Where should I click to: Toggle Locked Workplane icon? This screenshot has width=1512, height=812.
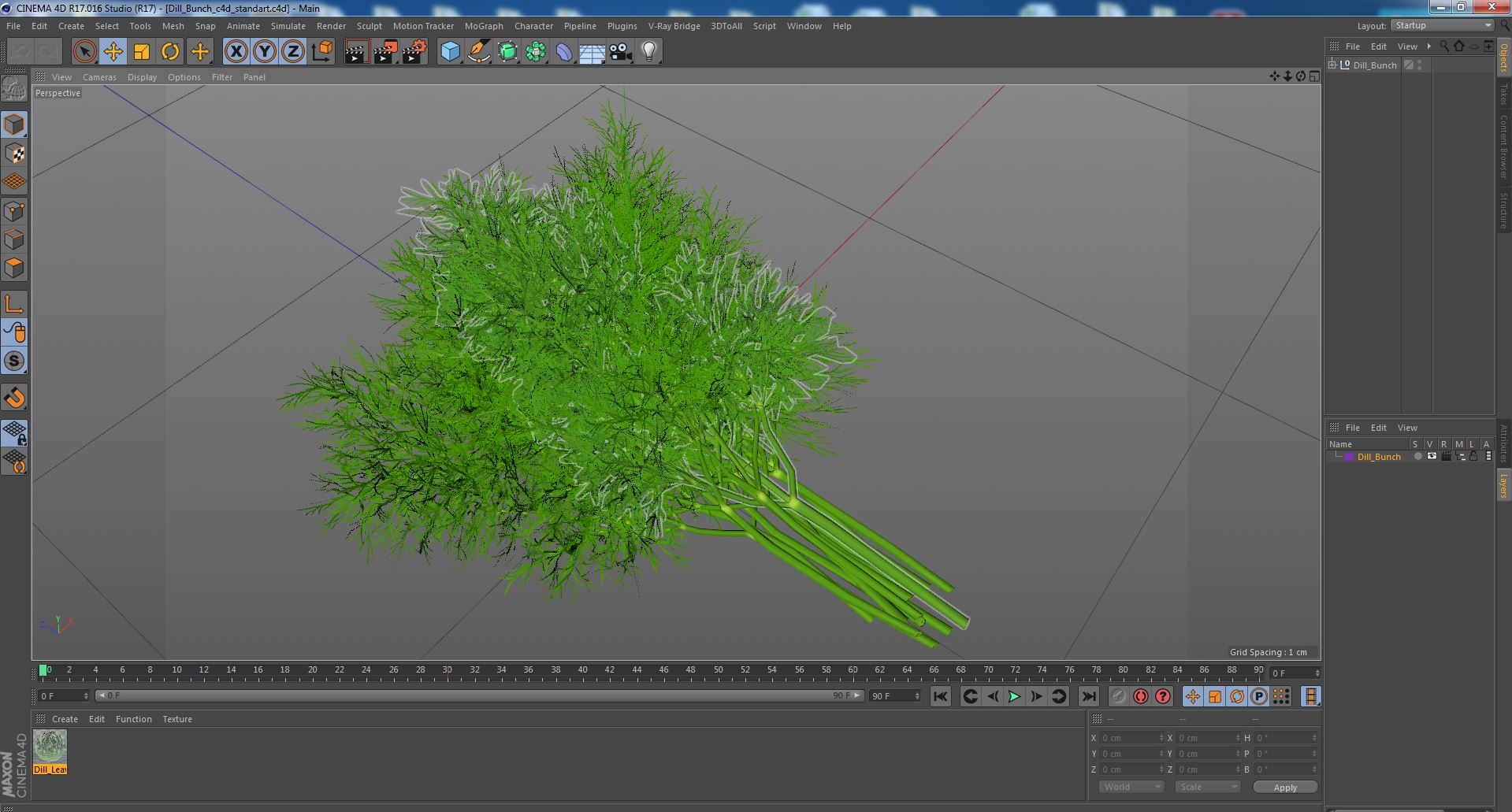pyautogui.click(x=14, y=432)
